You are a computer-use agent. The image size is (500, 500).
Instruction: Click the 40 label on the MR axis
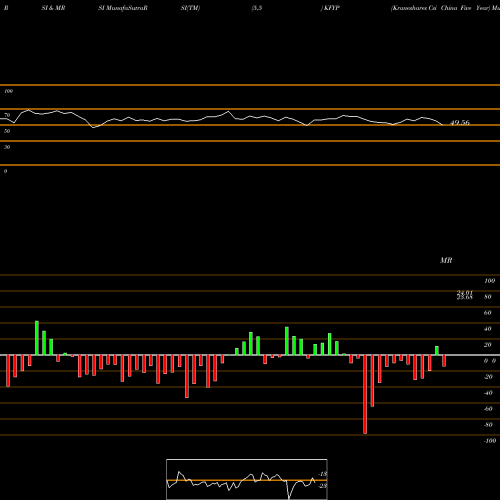click(x=488, y=329)
